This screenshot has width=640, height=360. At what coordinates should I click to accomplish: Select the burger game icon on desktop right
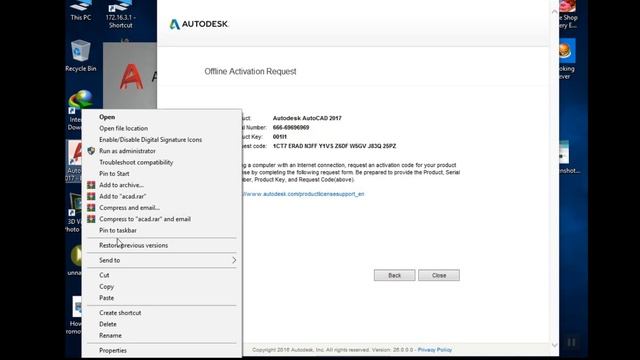pyautogui.click(x=567, y=51)
